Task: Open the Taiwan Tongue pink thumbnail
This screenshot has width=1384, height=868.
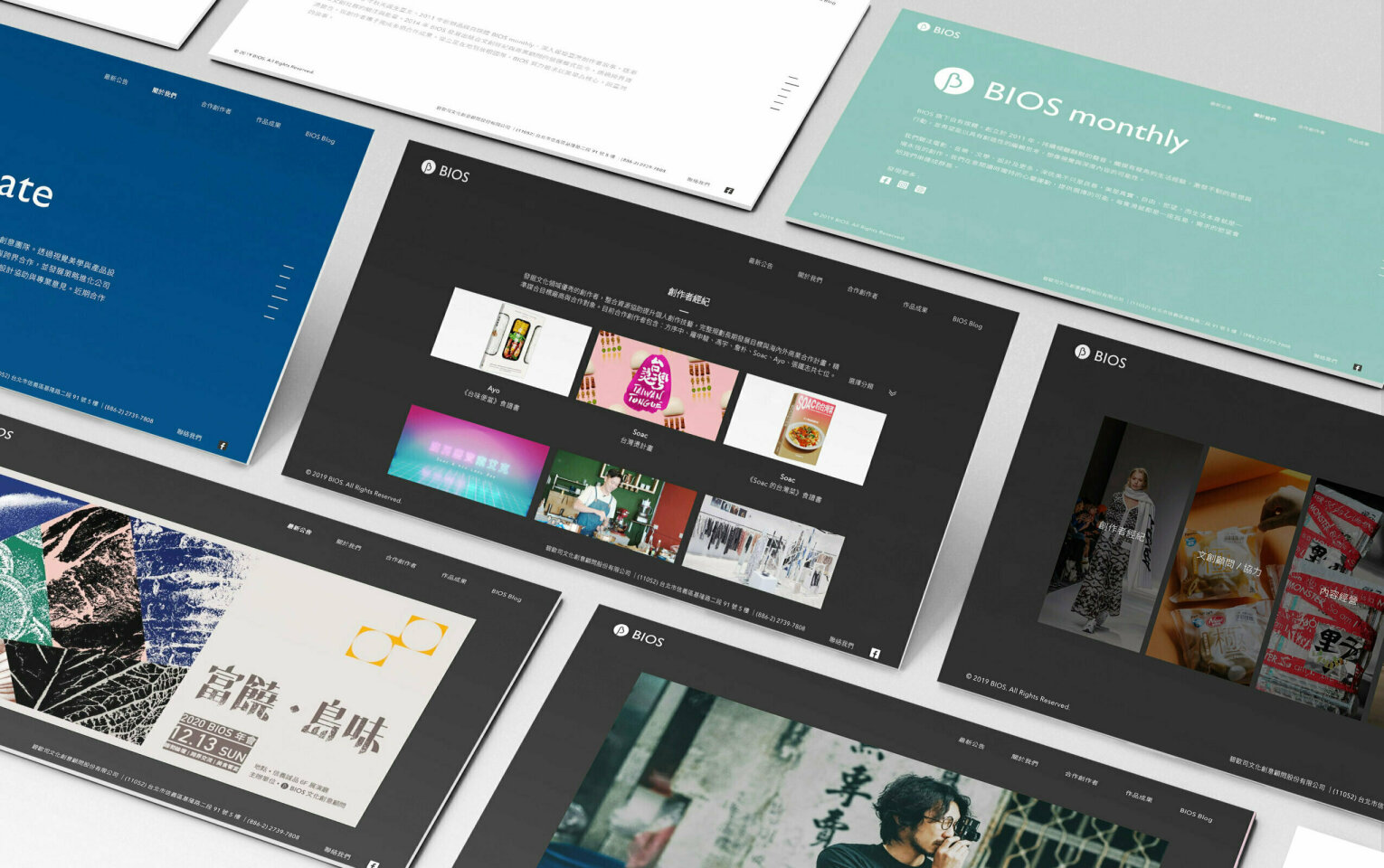Action: [659, 384]
